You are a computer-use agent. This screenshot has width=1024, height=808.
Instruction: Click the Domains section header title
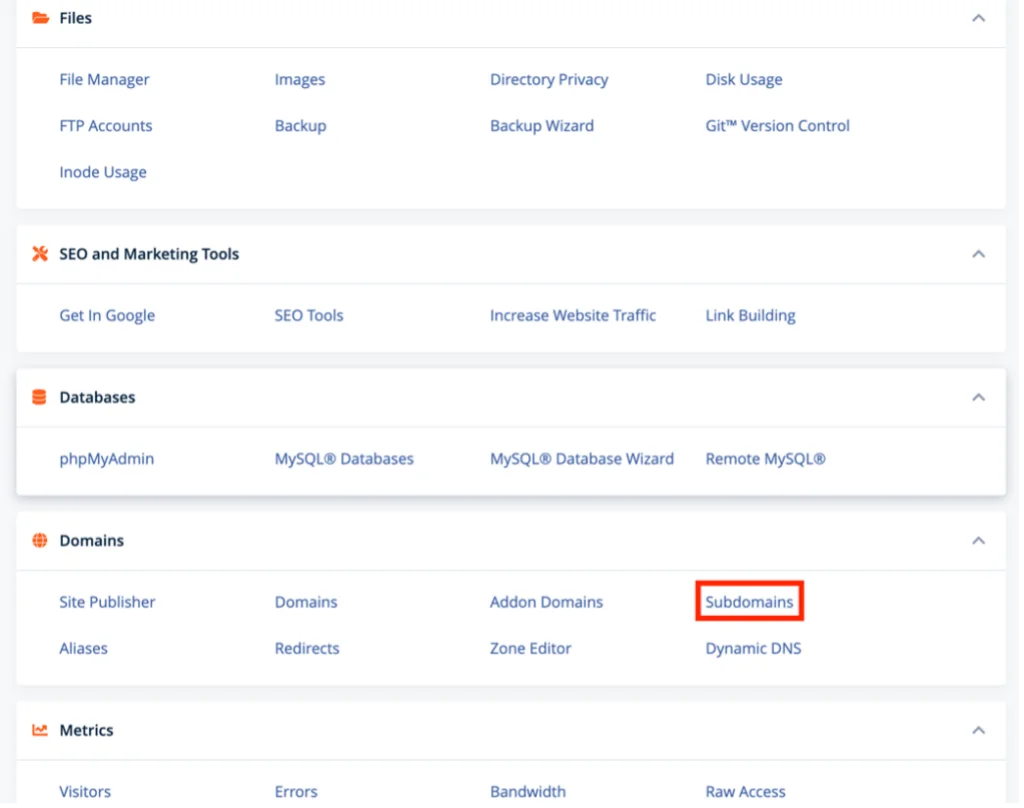91,541
